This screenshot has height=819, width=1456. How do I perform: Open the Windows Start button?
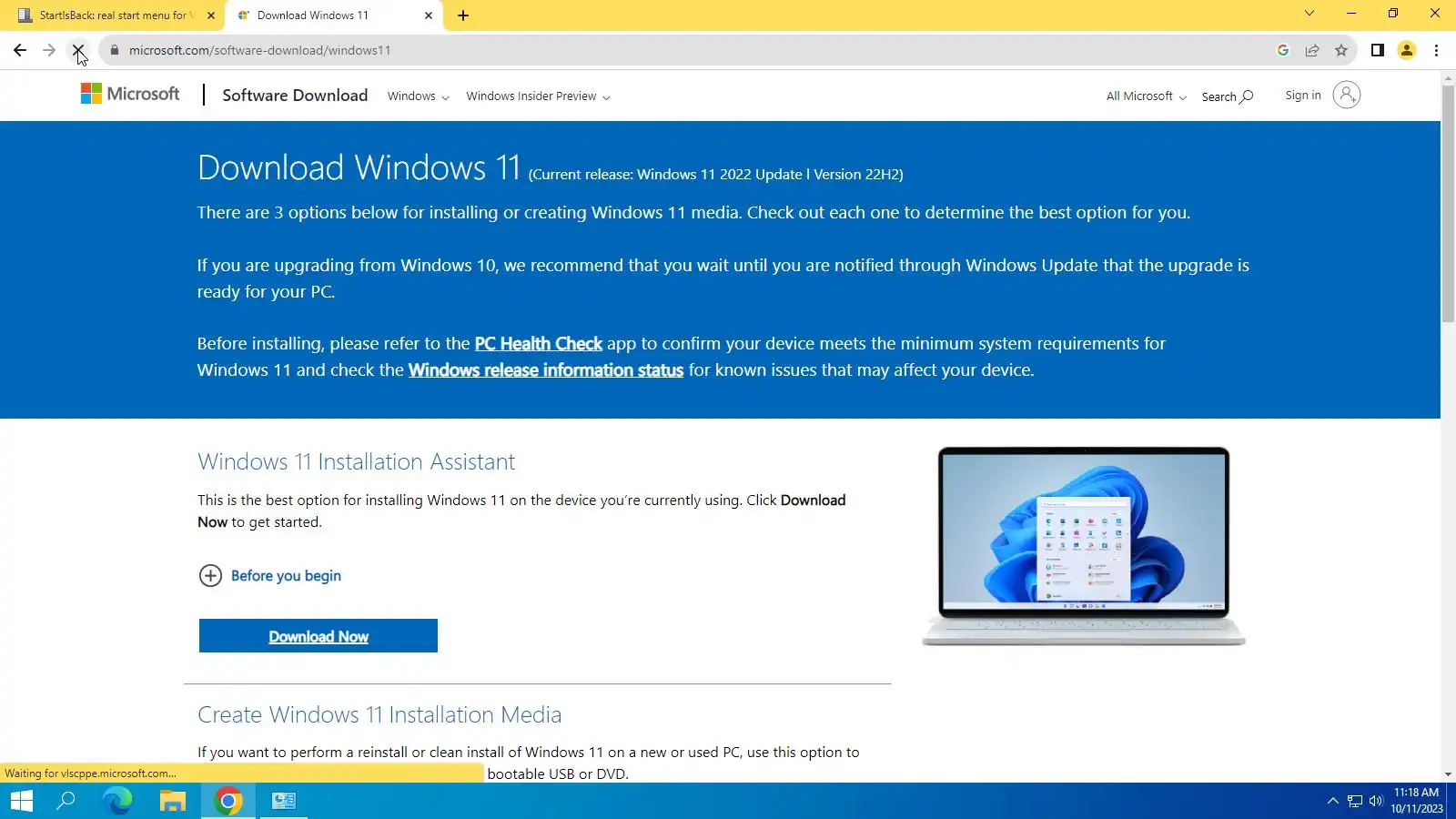pos(22,801)
